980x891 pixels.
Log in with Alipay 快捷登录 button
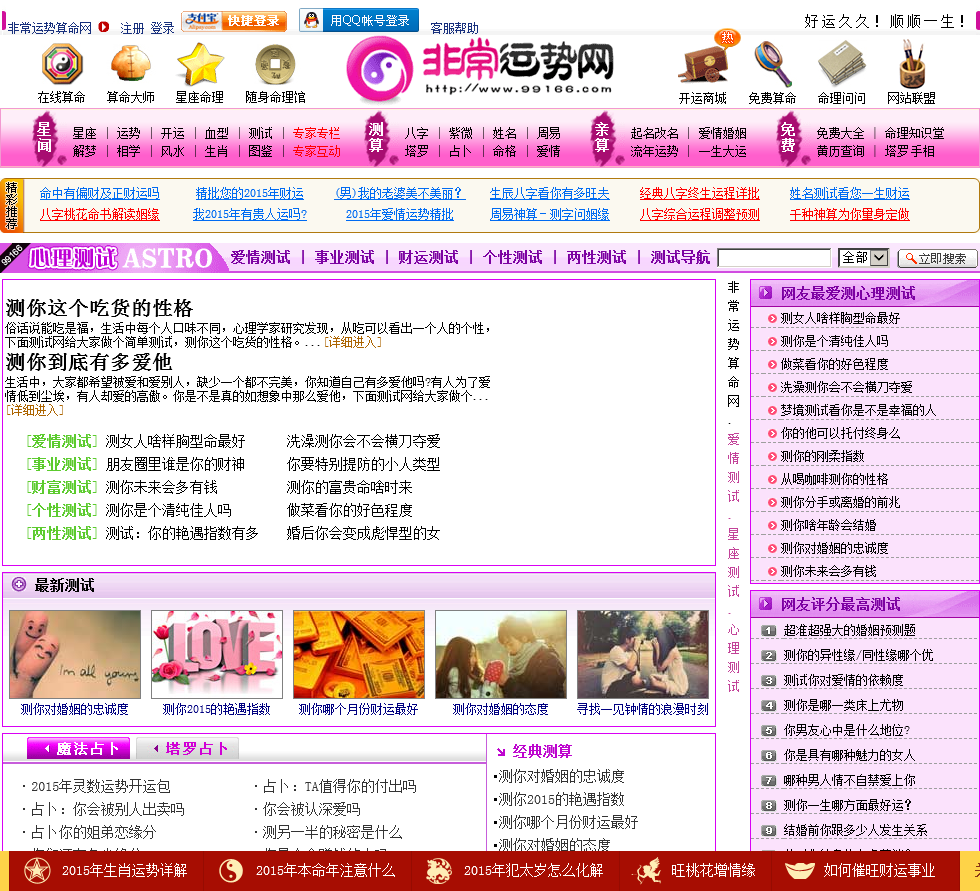pyautogui.click(x=234, y=21)
